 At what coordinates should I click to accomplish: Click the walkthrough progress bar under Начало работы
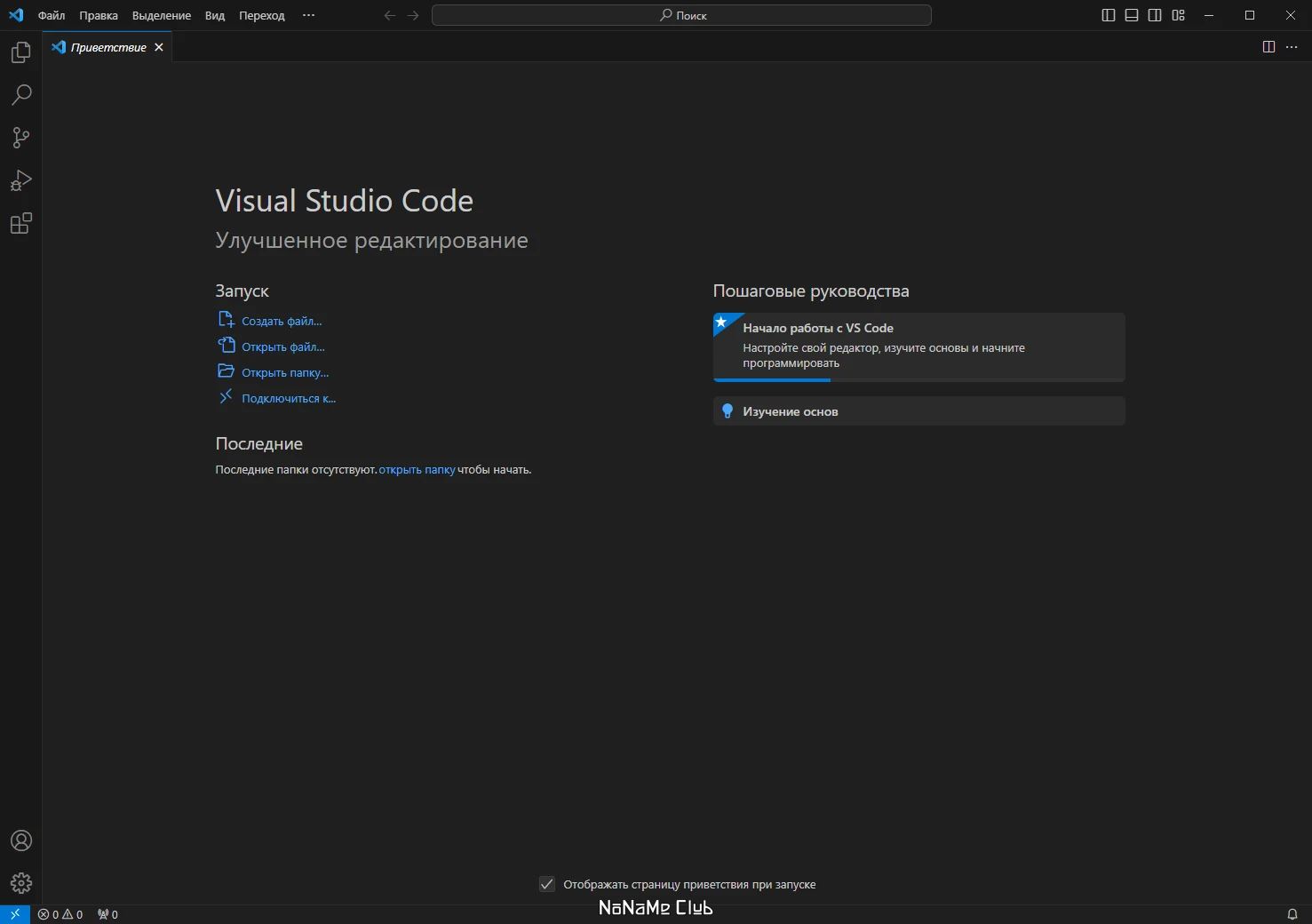pos(918,380)
